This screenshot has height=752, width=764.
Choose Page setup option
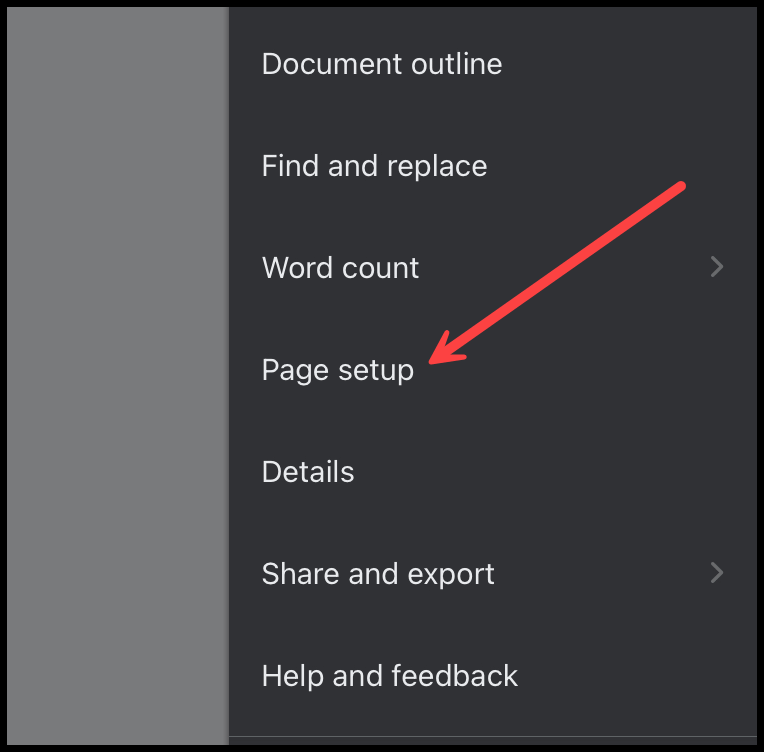[x=493, y=370]
